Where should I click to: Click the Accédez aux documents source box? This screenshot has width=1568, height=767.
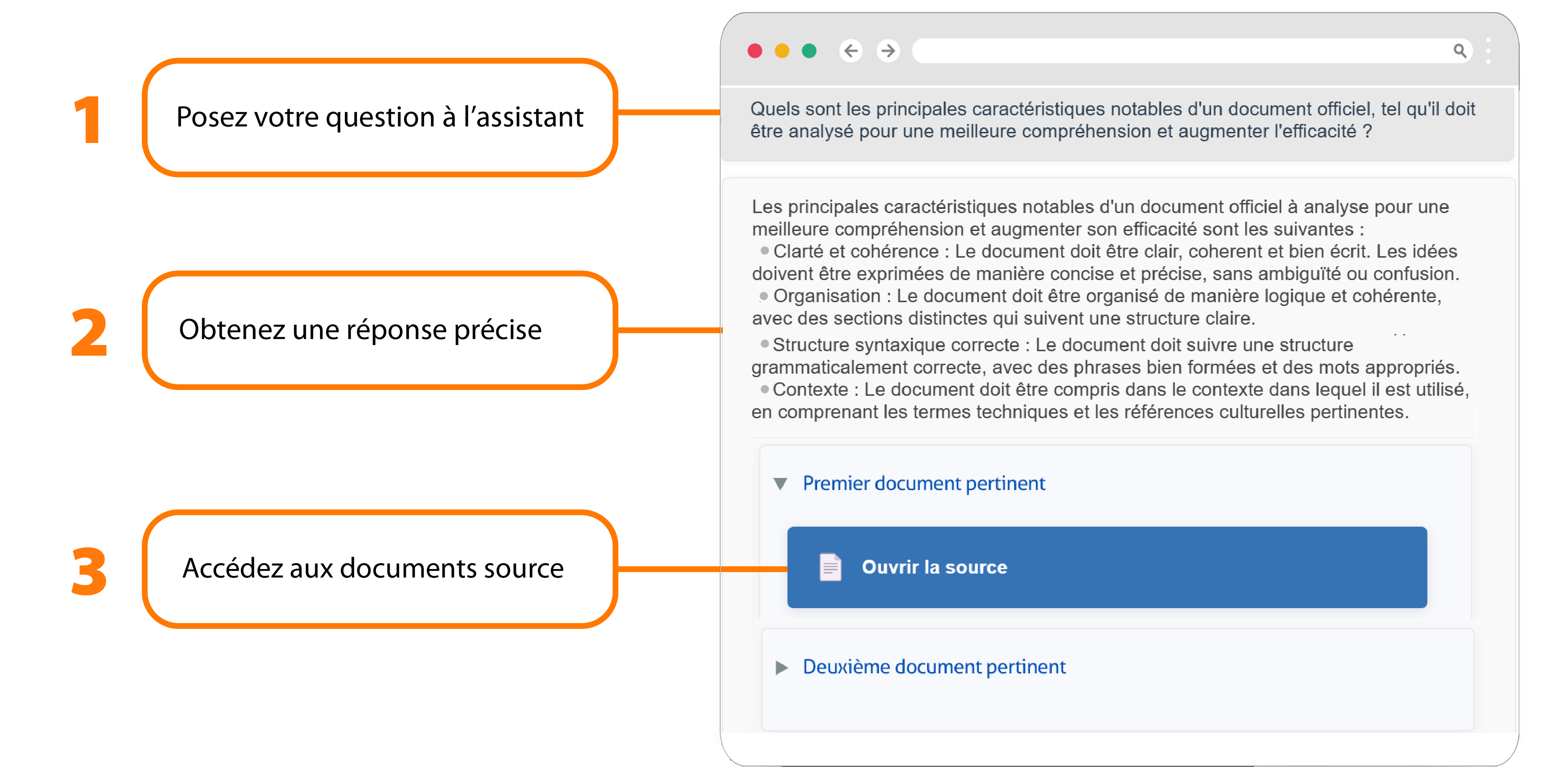coord(379,569)
